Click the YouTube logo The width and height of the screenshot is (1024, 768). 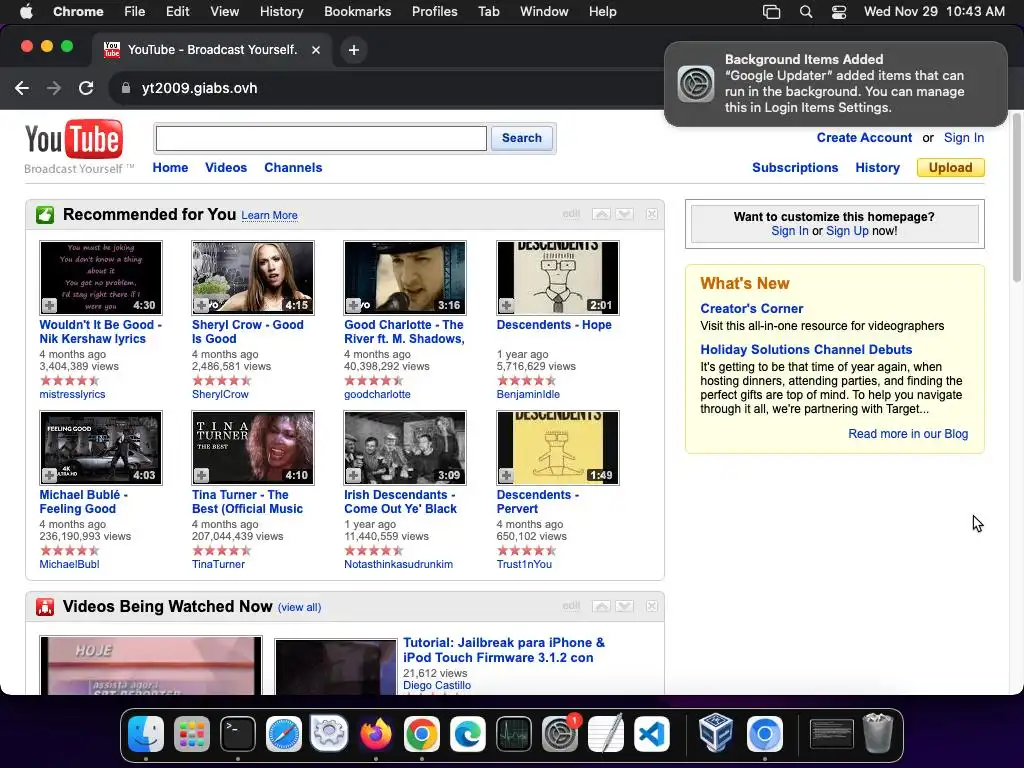pyautogui.click(x=74, y=139)
